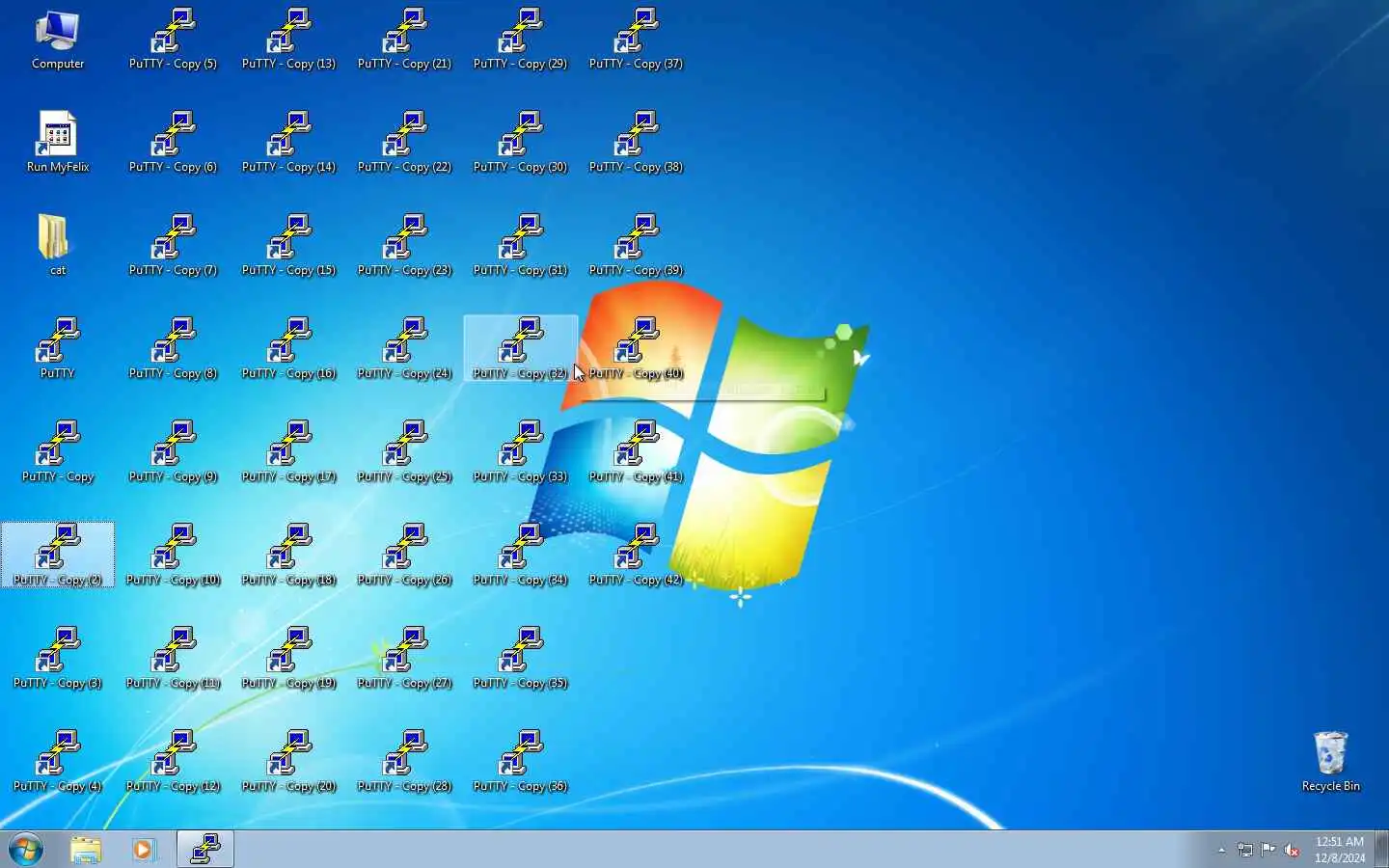Screen dimensions: 1389x868
Task: Select PuTTY - Copy (22) icon
Action: coord(405,143)
